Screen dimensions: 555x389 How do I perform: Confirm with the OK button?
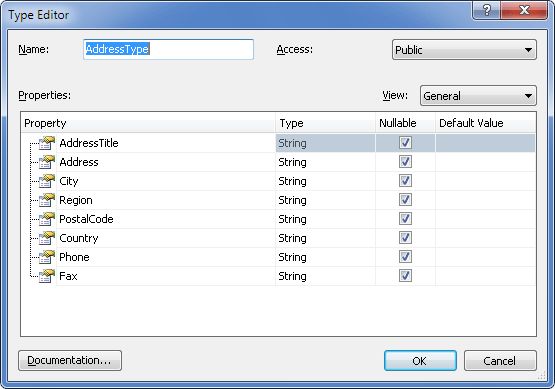[x=420, y=361]
